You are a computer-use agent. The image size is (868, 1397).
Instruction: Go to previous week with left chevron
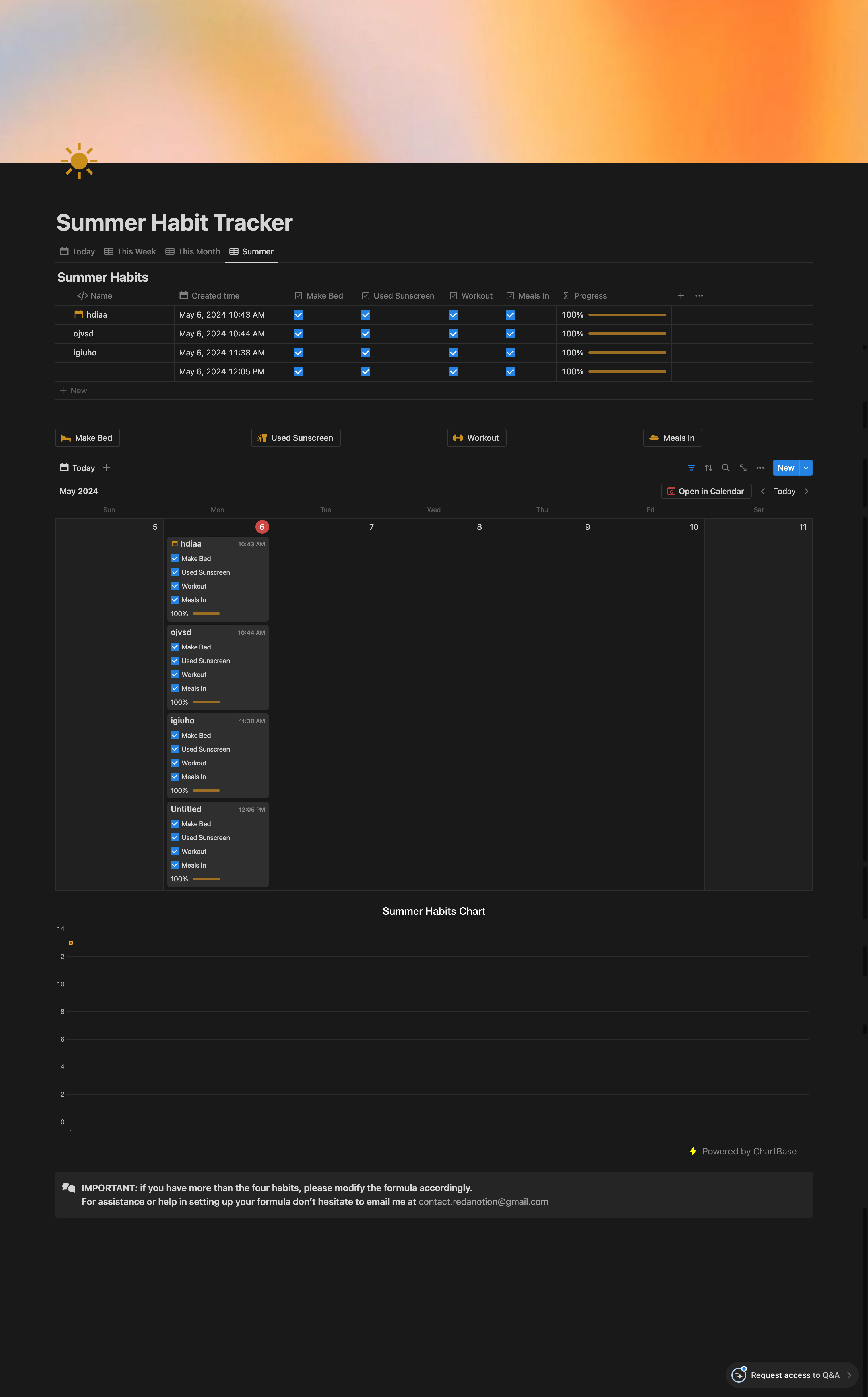pyautogui.click(x=762, y=492)
